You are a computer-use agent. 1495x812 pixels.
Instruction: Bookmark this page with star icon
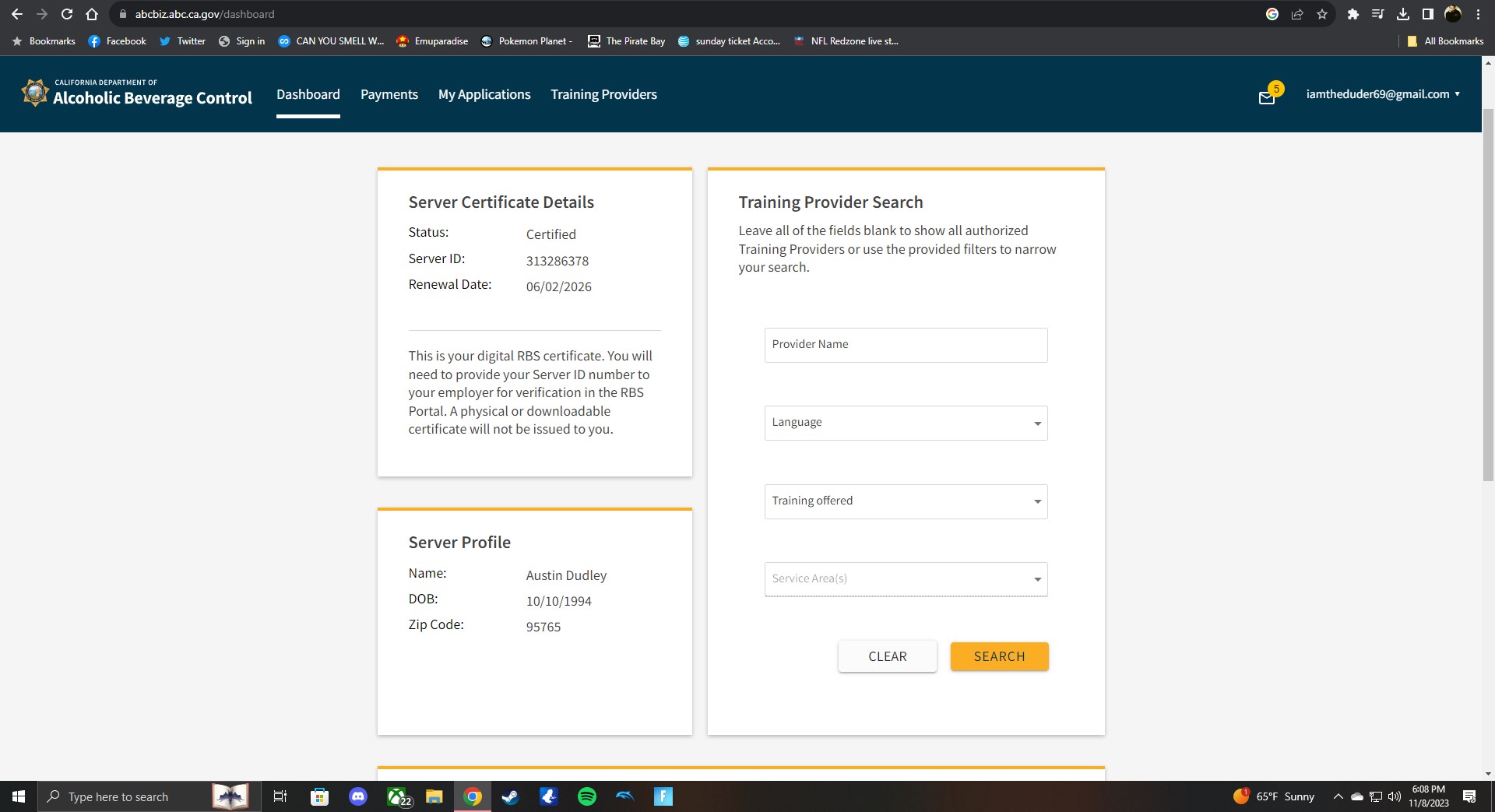(1322, 14)
